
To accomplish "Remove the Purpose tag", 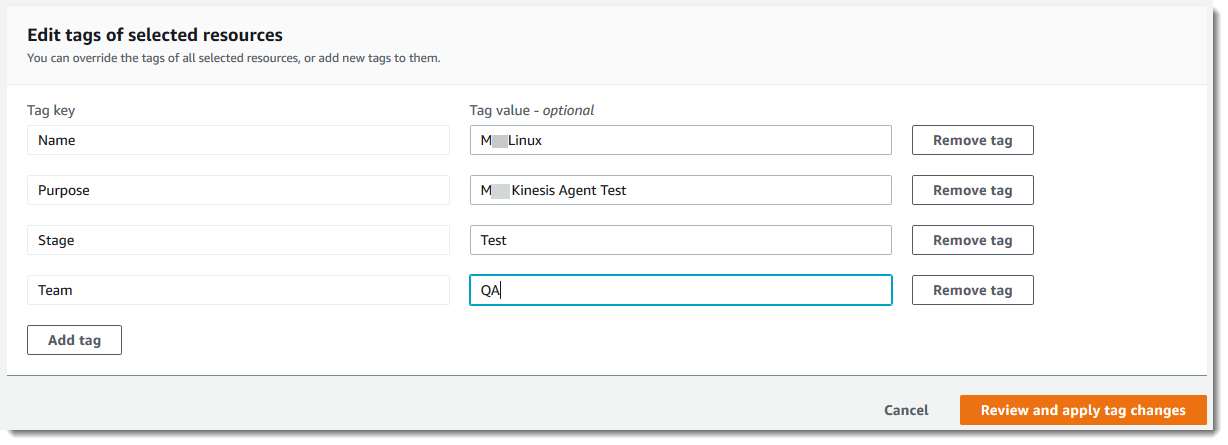I will pyautogui.click(x=972, y=190).
